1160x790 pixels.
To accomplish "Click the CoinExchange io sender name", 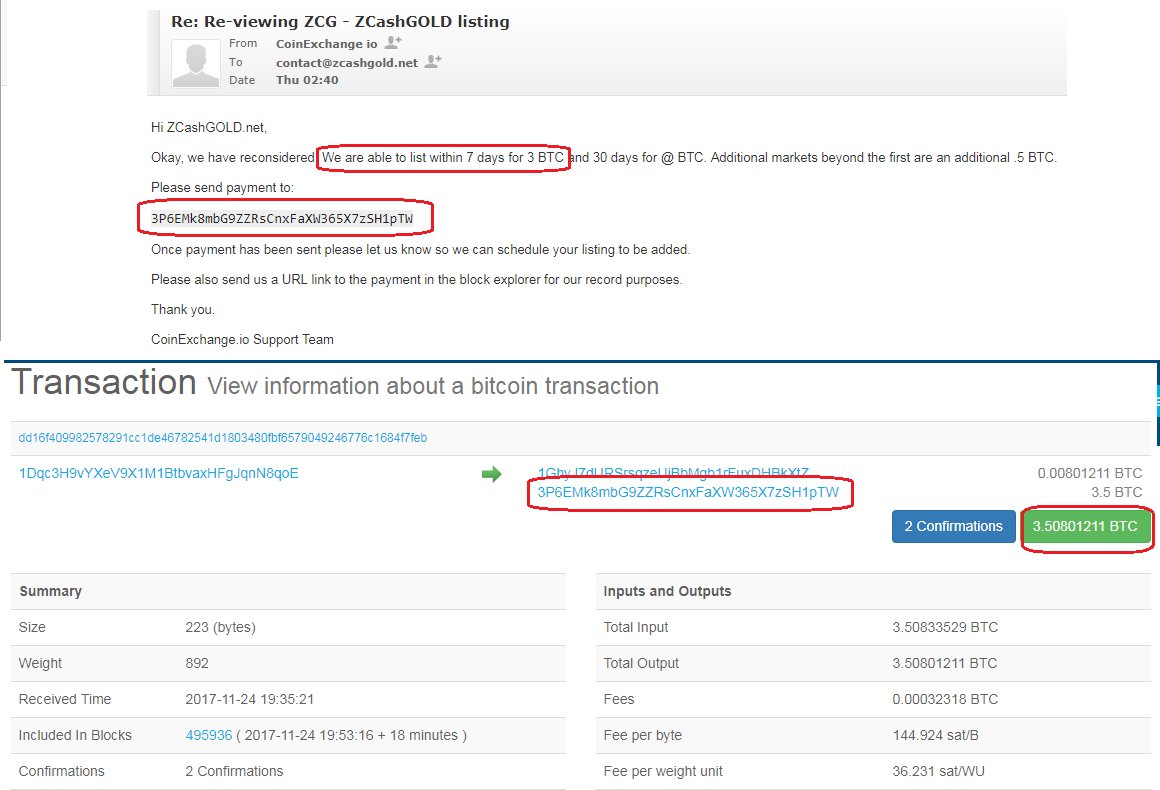I will (326, 44).
